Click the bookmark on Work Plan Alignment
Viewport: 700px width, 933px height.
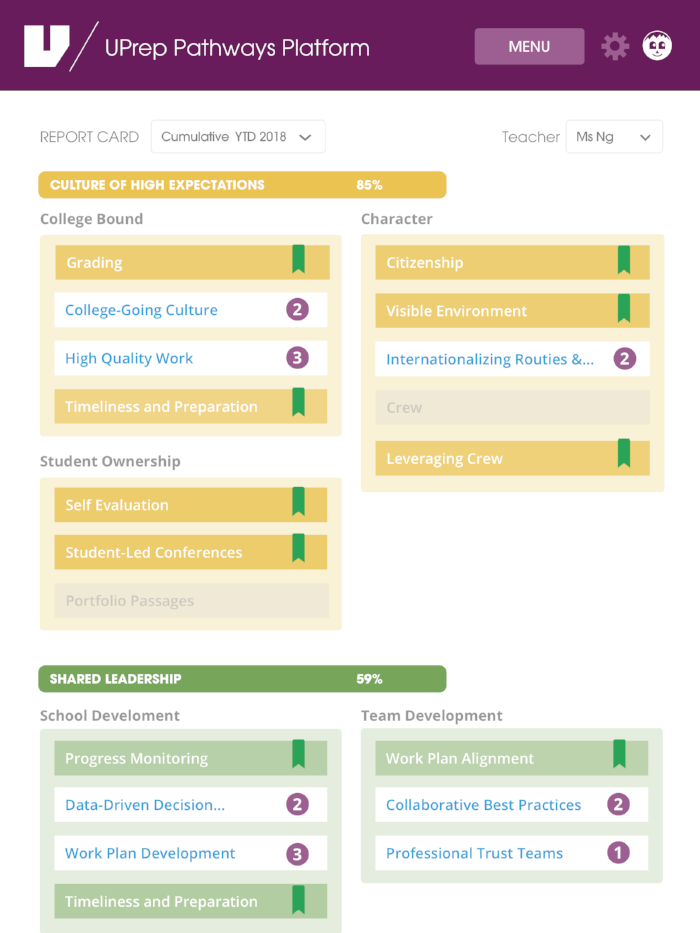click(x=620, y=754)
